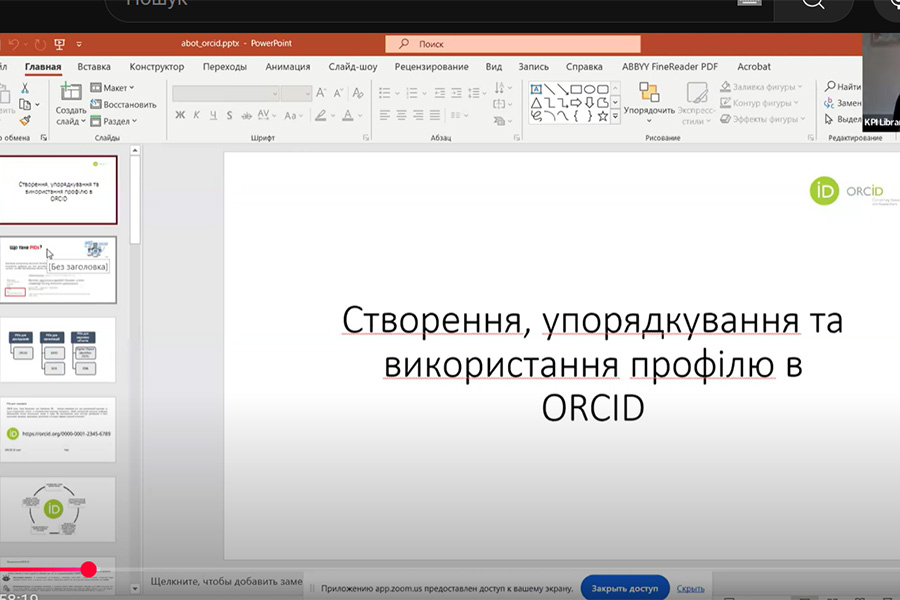Switch to the Конструктор tab

157,67
